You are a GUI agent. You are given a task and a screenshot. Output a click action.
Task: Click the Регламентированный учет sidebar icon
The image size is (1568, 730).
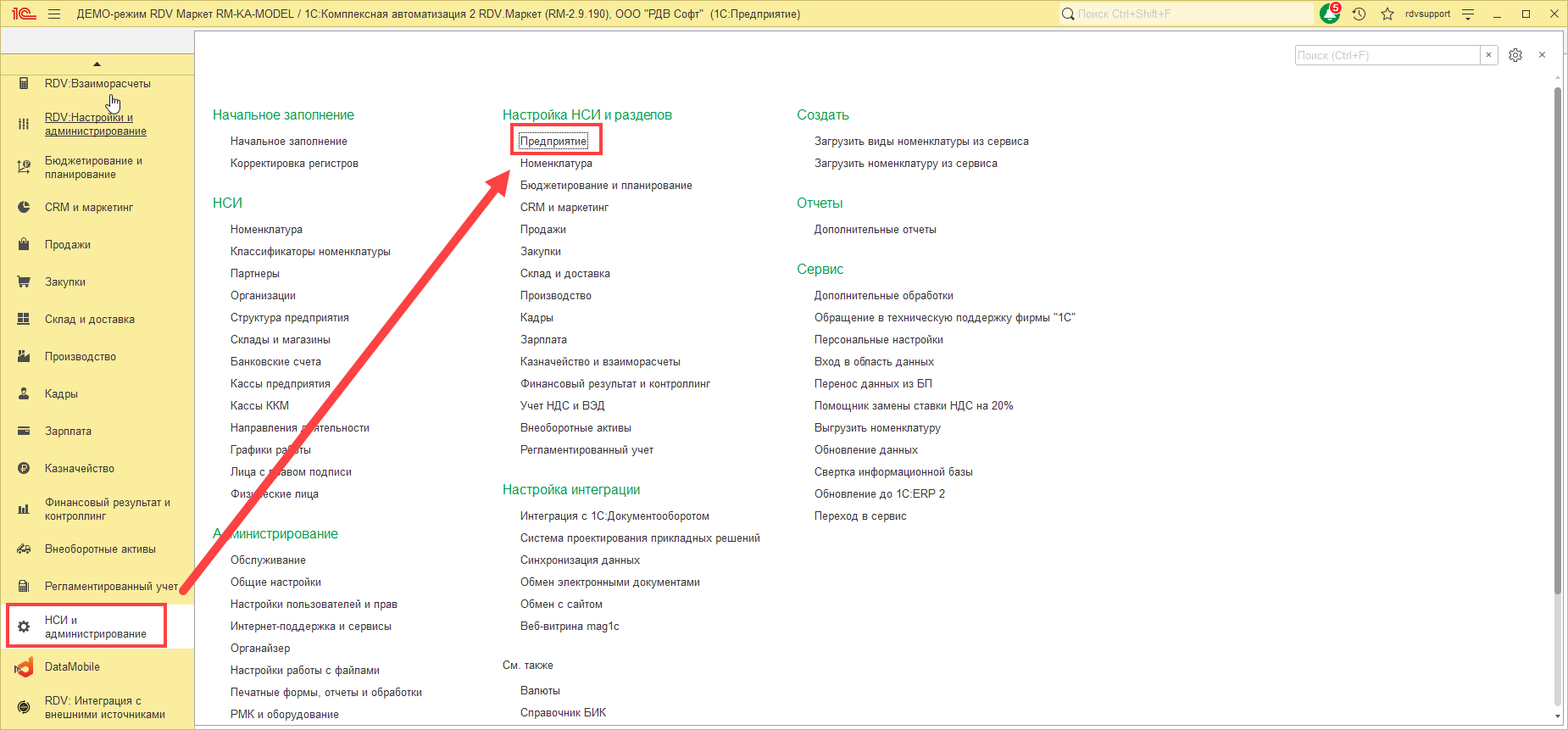tap(24, 586)
